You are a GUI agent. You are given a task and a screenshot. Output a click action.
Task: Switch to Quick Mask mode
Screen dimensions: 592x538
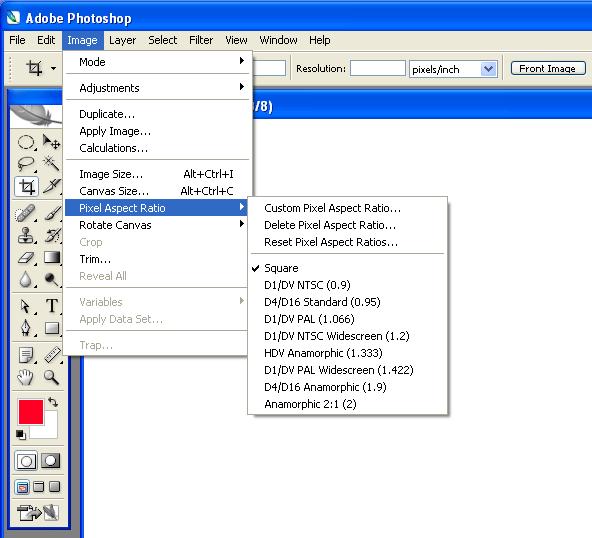[50, 461]
